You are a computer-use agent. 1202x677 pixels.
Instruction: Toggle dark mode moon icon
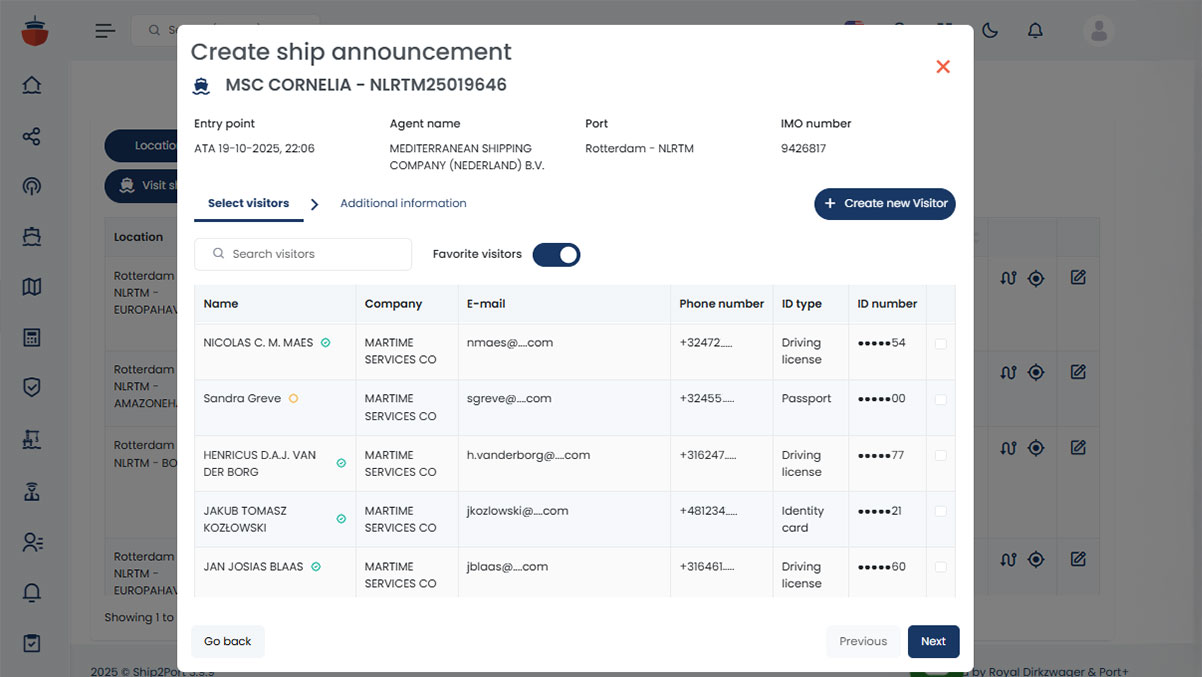click(990, 31)
